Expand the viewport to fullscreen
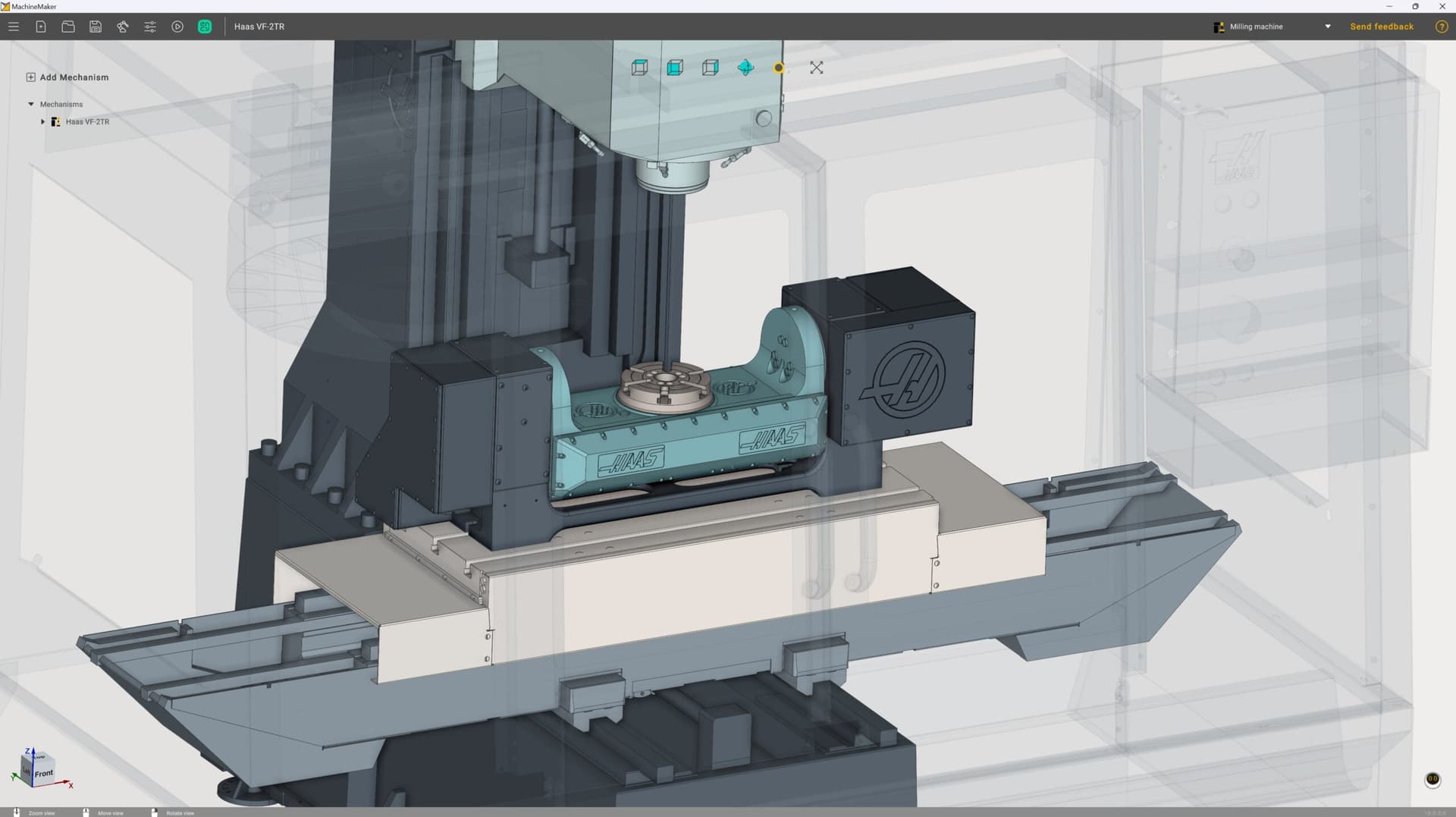This screenshot has height=817, width=1456. 816,68
